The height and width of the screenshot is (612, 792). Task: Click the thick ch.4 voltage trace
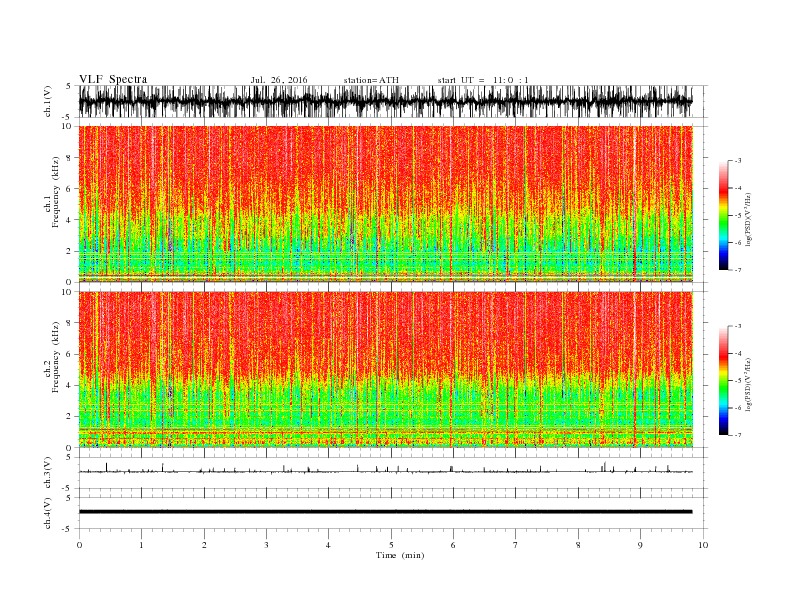pos(386,512)
